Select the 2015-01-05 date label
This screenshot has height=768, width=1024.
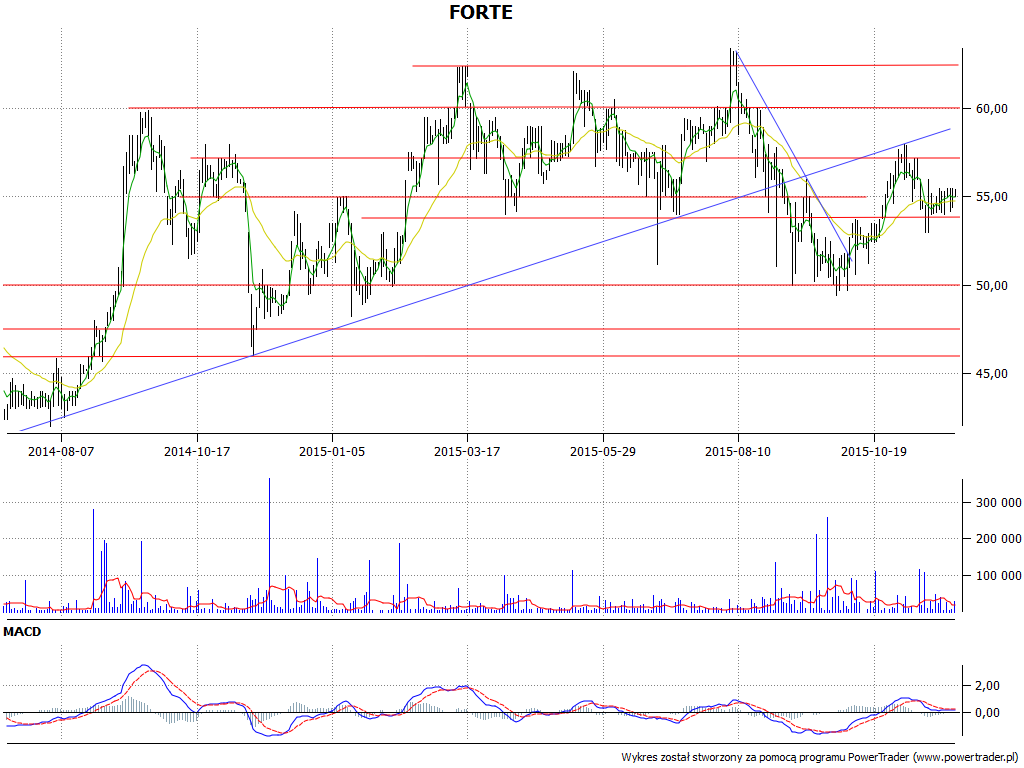(x=332, y=451)
